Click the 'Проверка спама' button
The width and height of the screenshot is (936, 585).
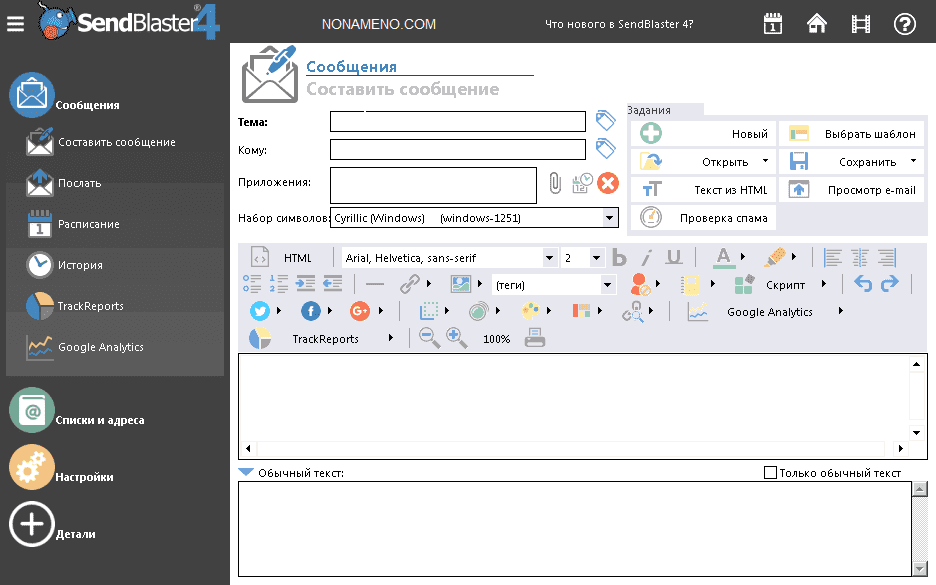(704, 217)
